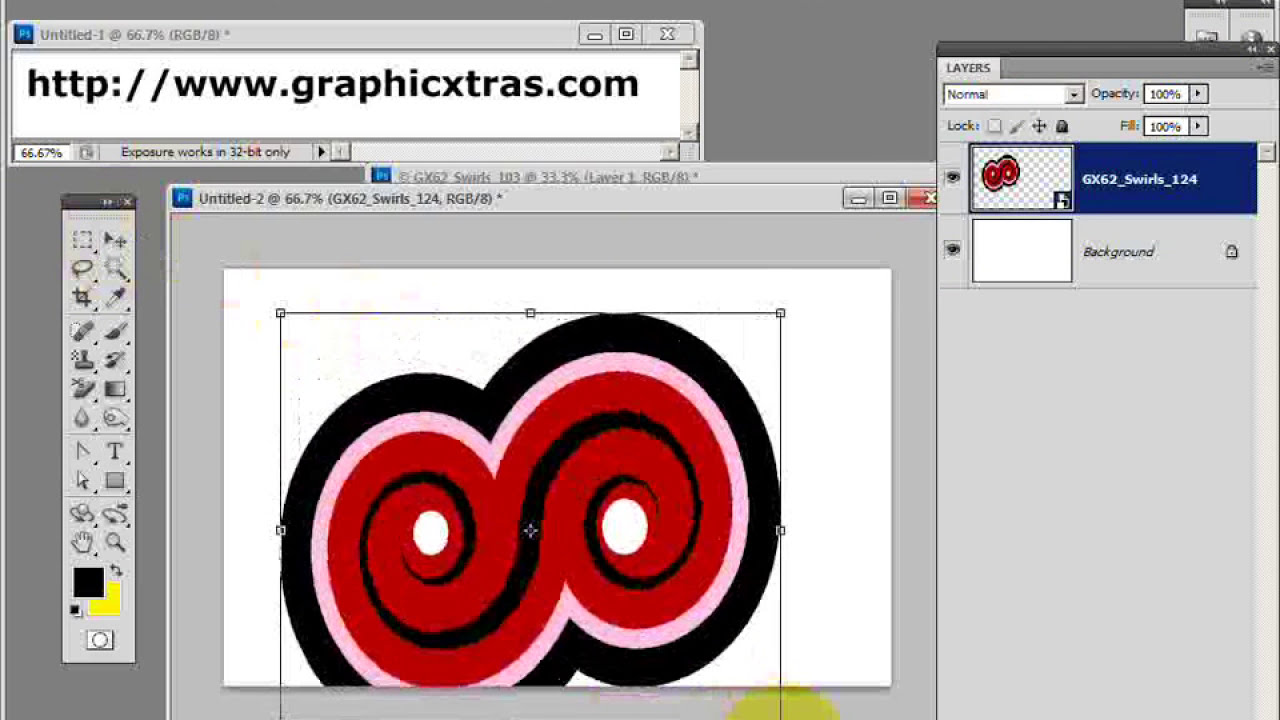Hide the Background layer
The width and height of the screenshot is (1280, 720).
[953, 250]
